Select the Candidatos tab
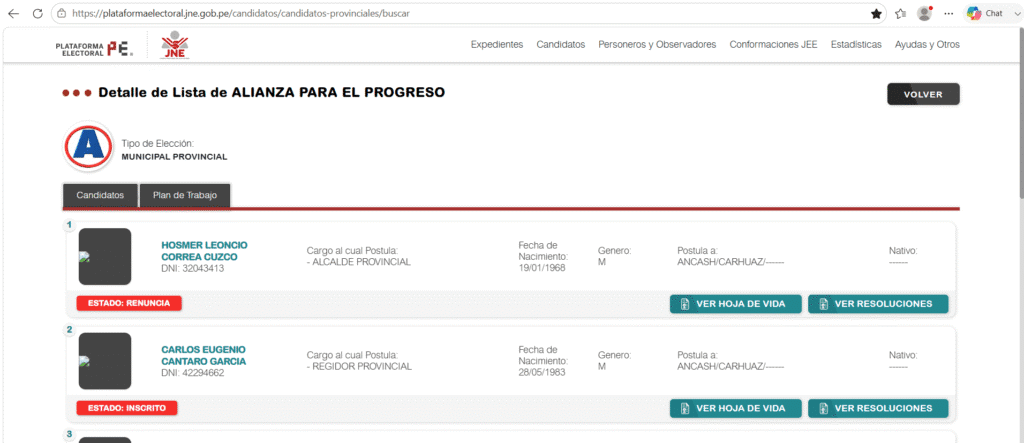Image resolution: width=1024 pixels, height=443 pixels. pos(100,195)
